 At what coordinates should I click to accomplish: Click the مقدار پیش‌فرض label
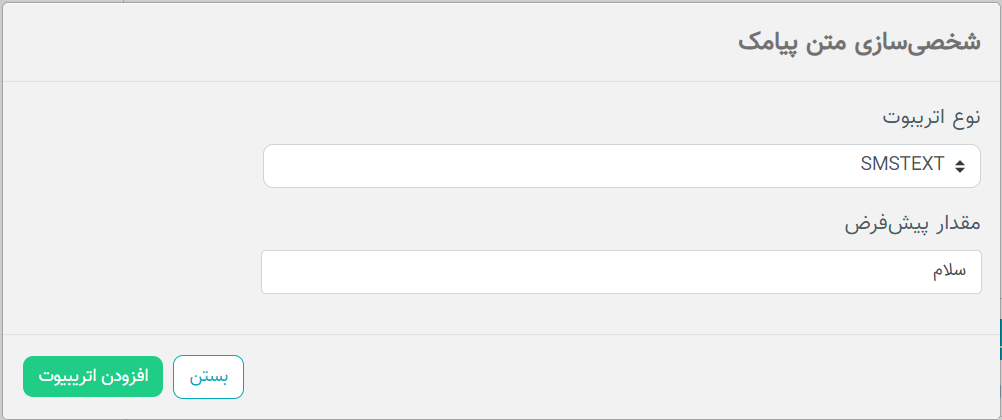(x=913, y=225)
